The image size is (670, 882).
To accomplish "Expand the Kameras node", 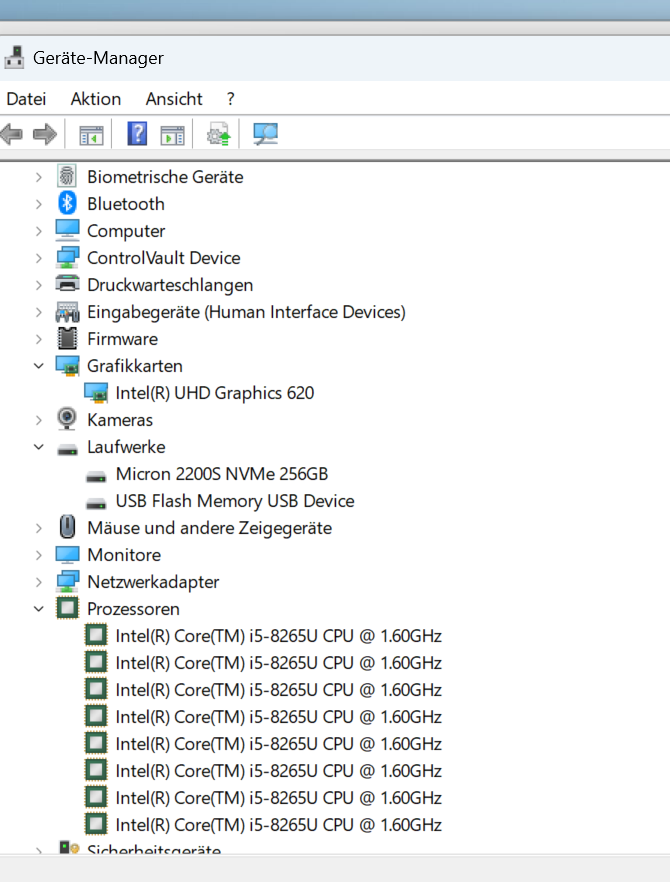I will [38, 420].
